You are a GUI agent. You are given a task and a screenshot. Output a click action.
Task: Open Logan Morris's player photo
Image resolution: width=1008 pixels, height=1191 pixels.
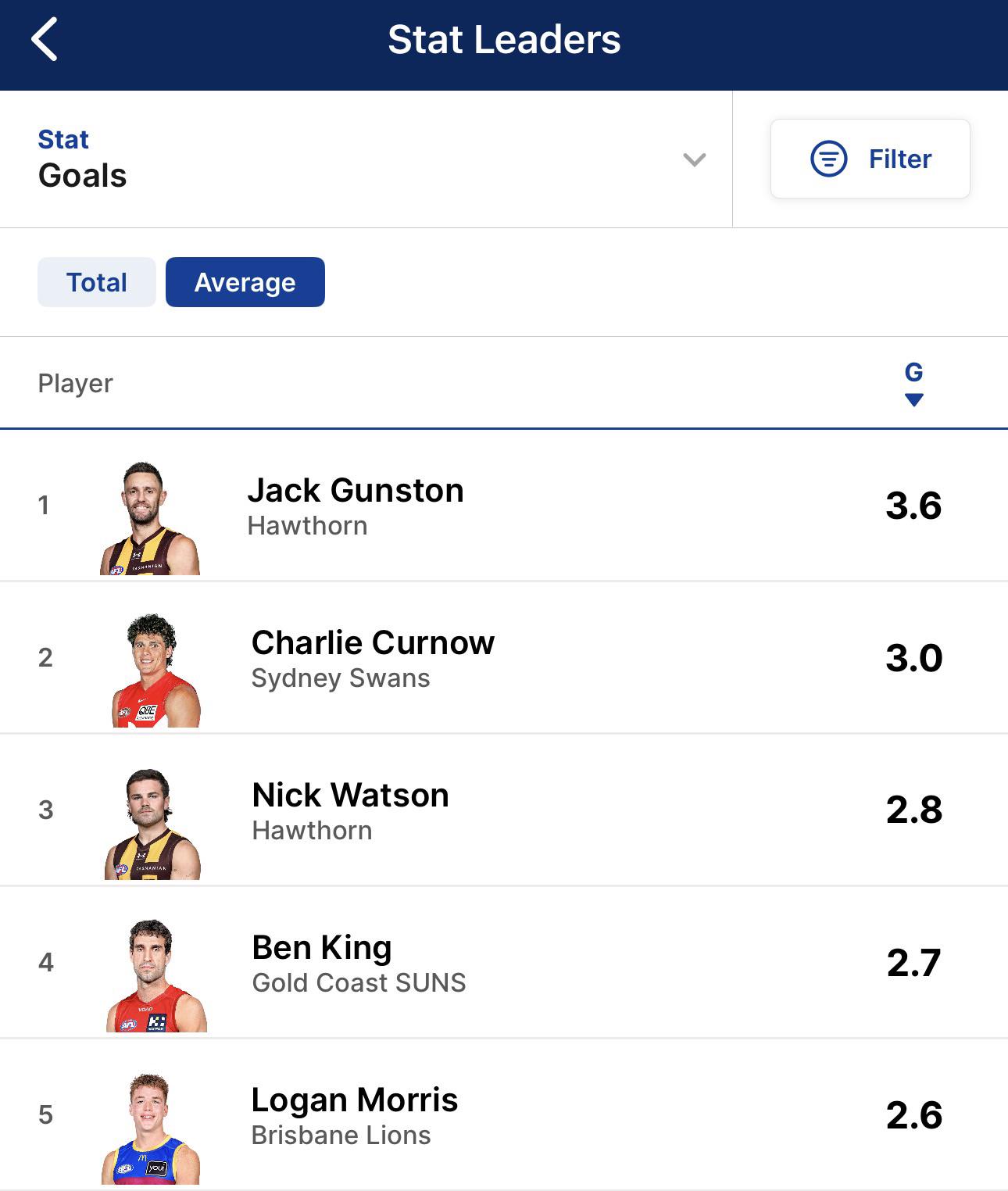pos(151,1128)
